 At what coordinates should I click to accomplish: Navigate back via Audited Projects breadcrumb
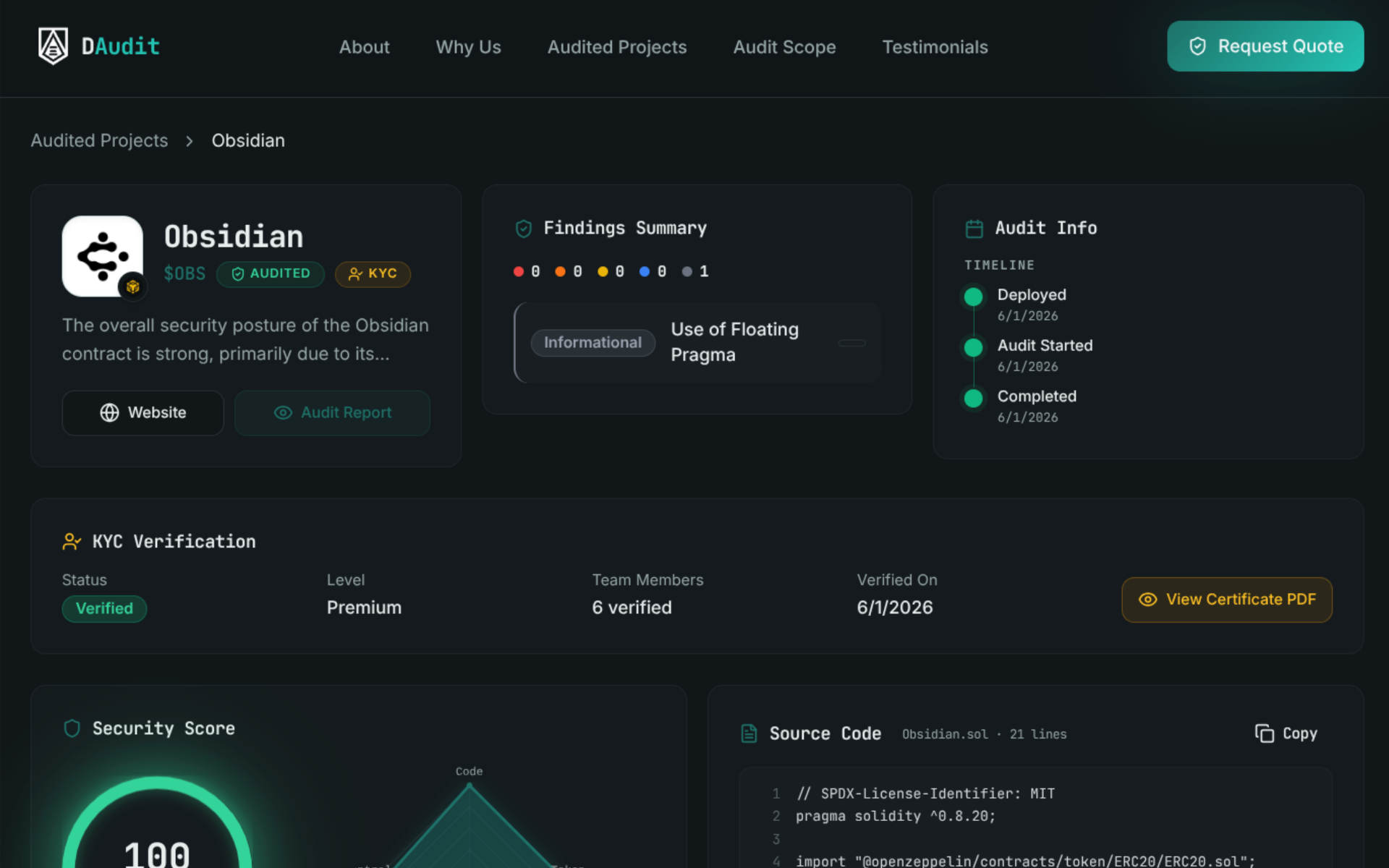tap(99, 140)
